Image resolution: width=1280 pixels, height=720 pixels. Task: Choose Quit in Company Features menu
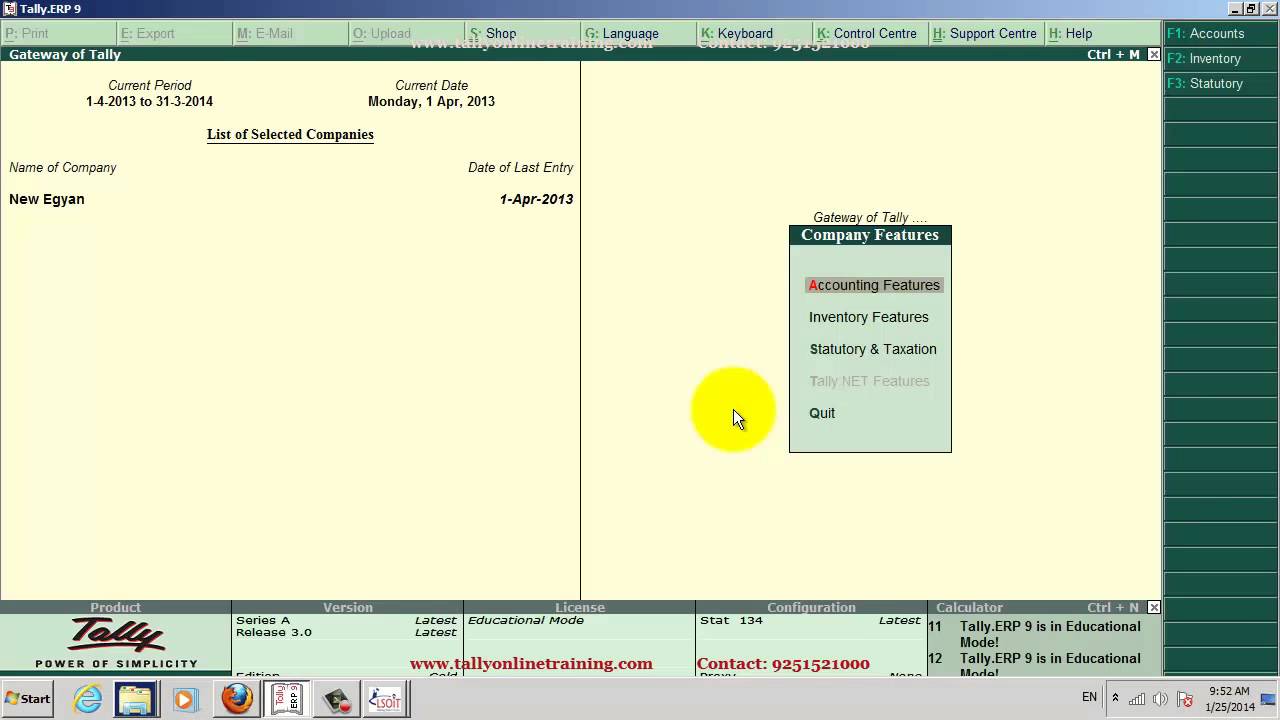(x=822, y=413)
